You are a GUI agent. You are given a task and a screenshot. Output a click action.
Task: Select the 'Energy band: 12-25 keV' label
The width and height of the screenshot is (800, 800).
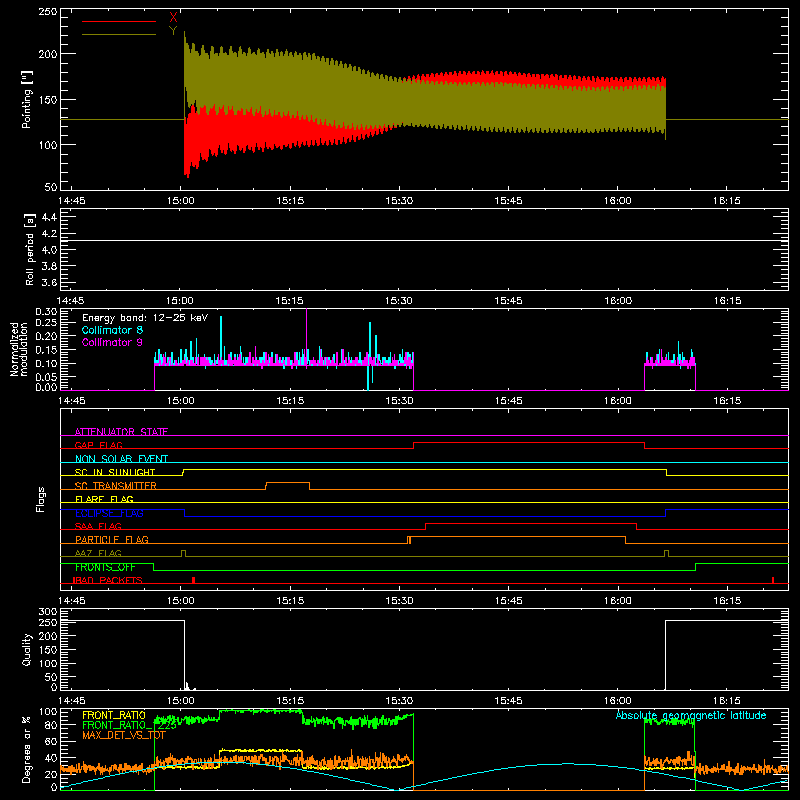coord(145,318)
